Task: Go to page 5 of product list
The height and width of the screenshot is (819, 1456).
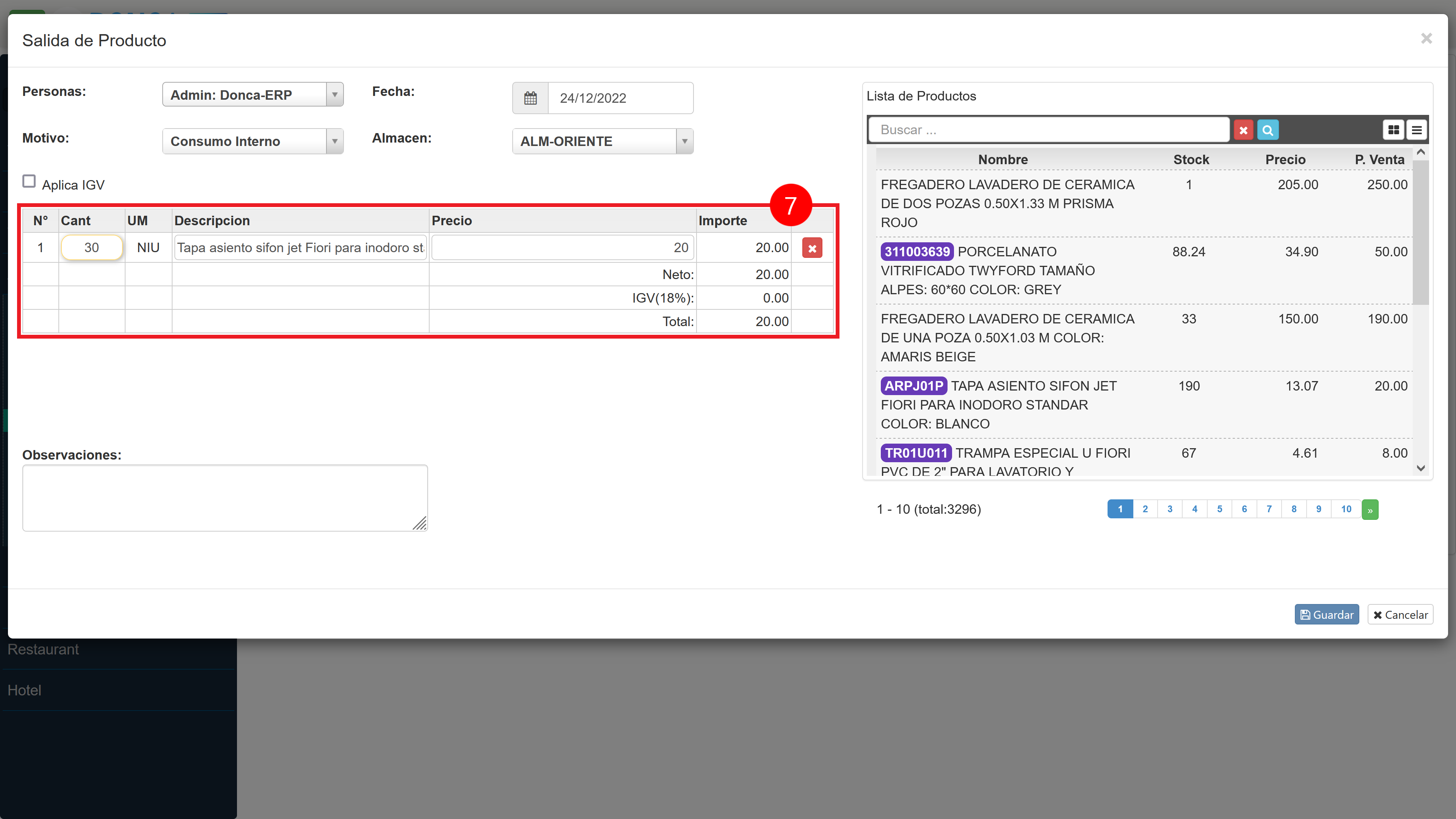Action: pos(1220,509)
